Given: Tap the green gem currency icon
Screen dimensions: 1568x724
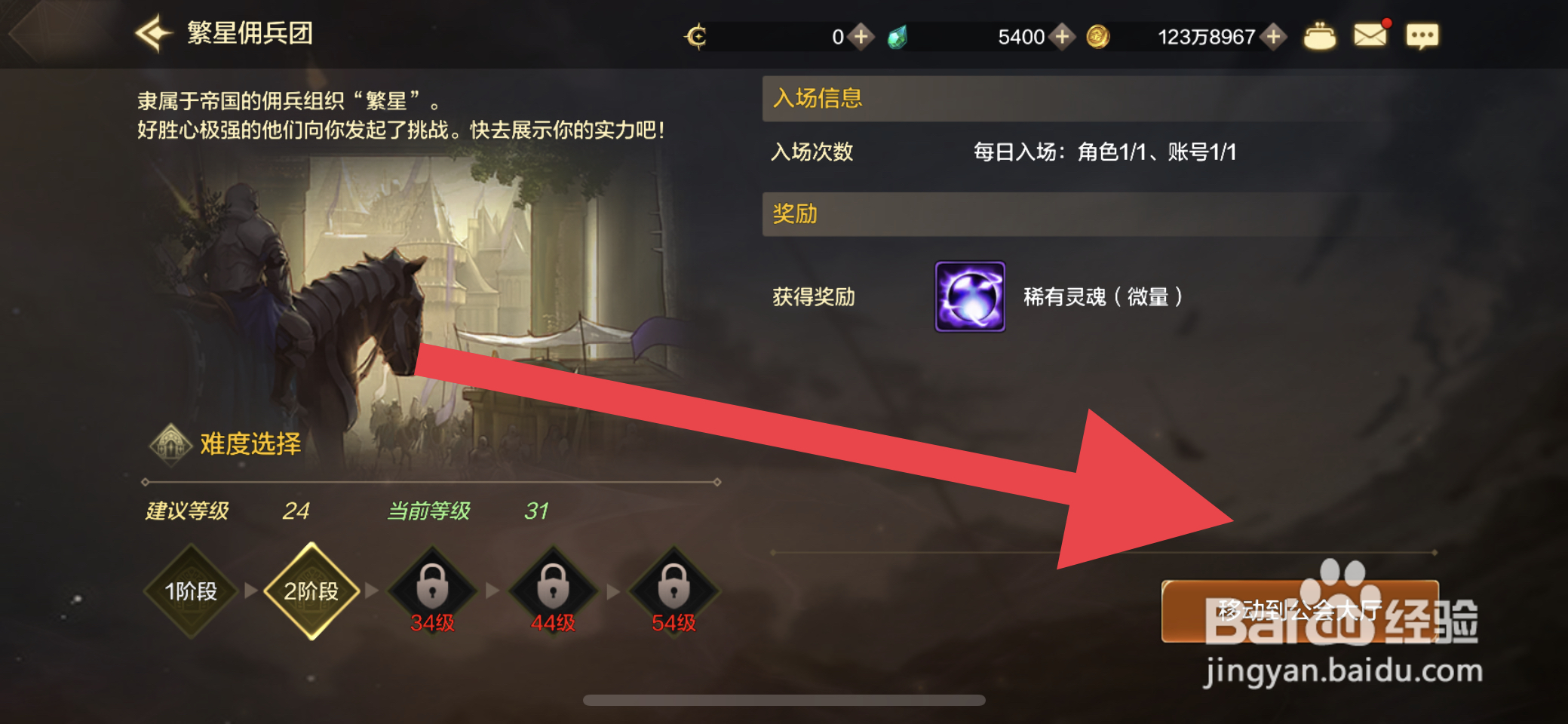Looking at the screenshot, I should (897, 36).
